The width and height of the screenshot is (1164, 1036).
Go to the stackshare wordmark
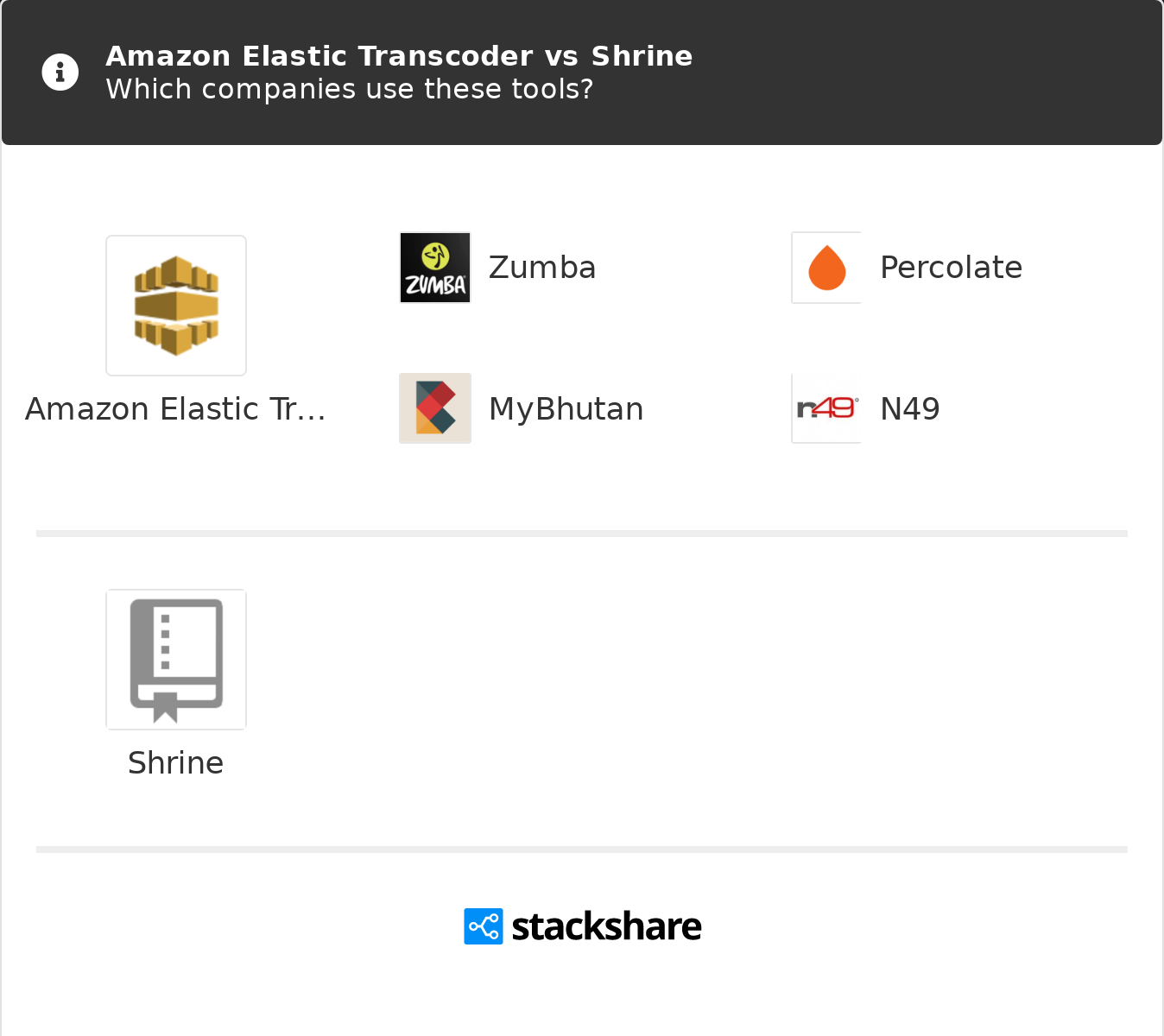point(606,926)
